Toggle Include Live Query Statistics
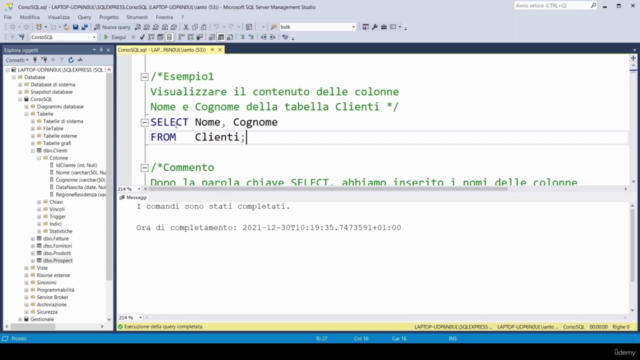The image size is (640, 360). [191, 37]
